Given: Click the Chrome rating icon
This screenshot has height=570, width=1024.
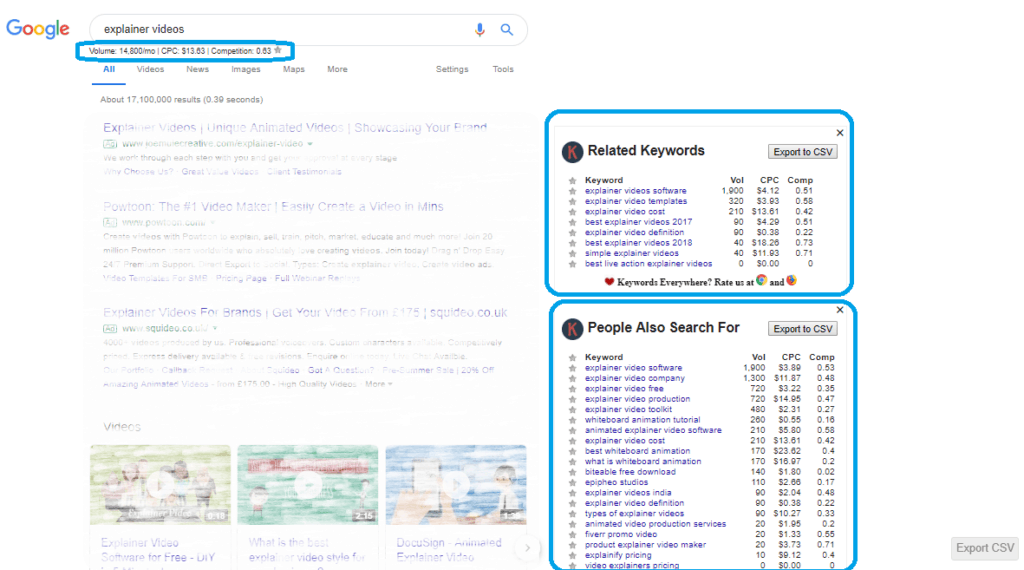Looking at the screenshot, I should (x=761, y=281).
